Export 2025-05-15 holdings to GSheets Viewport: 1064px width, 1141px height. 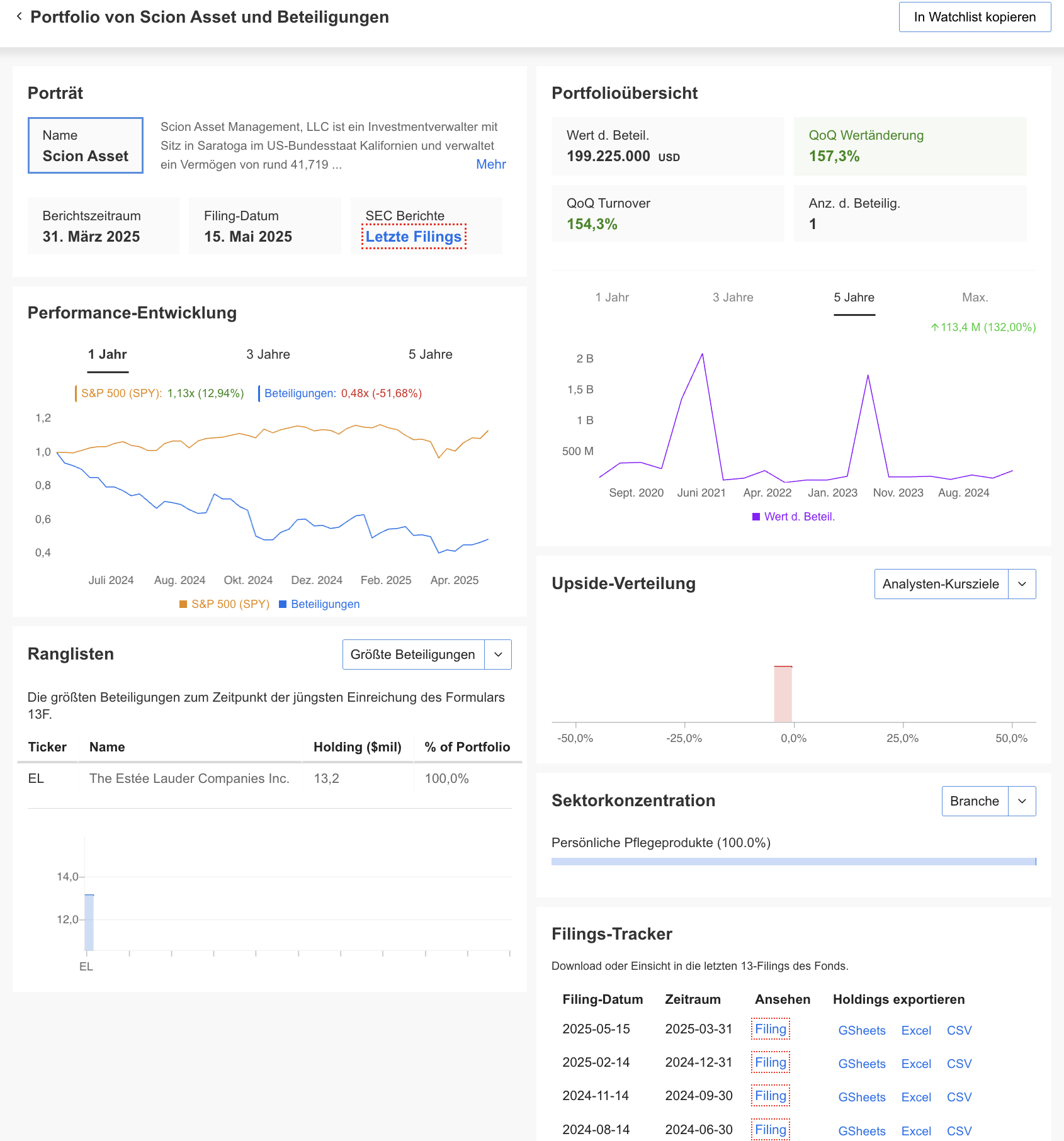pyautogui.click(x=862, y=1030)
